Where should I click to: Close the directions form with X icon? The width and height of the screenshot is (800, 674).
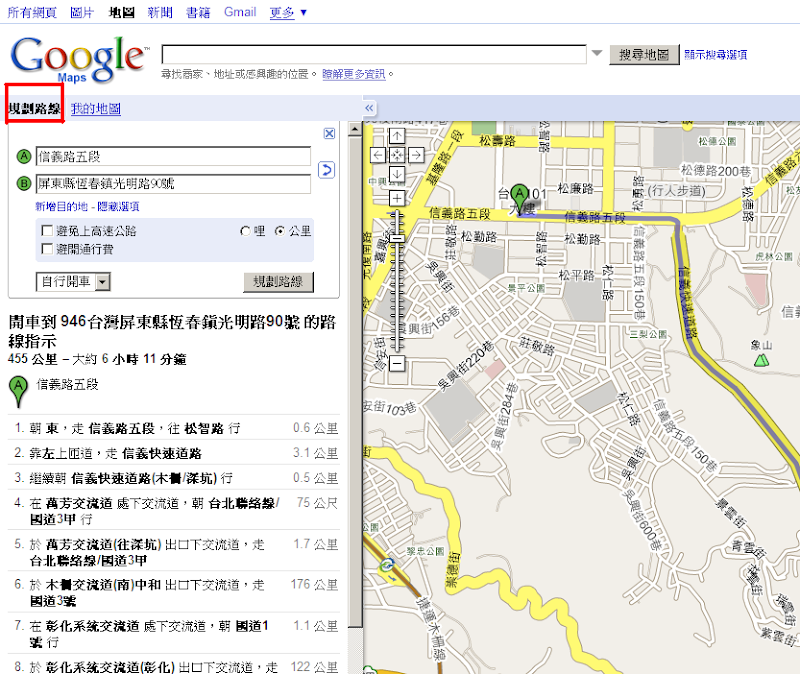(330, 134)
